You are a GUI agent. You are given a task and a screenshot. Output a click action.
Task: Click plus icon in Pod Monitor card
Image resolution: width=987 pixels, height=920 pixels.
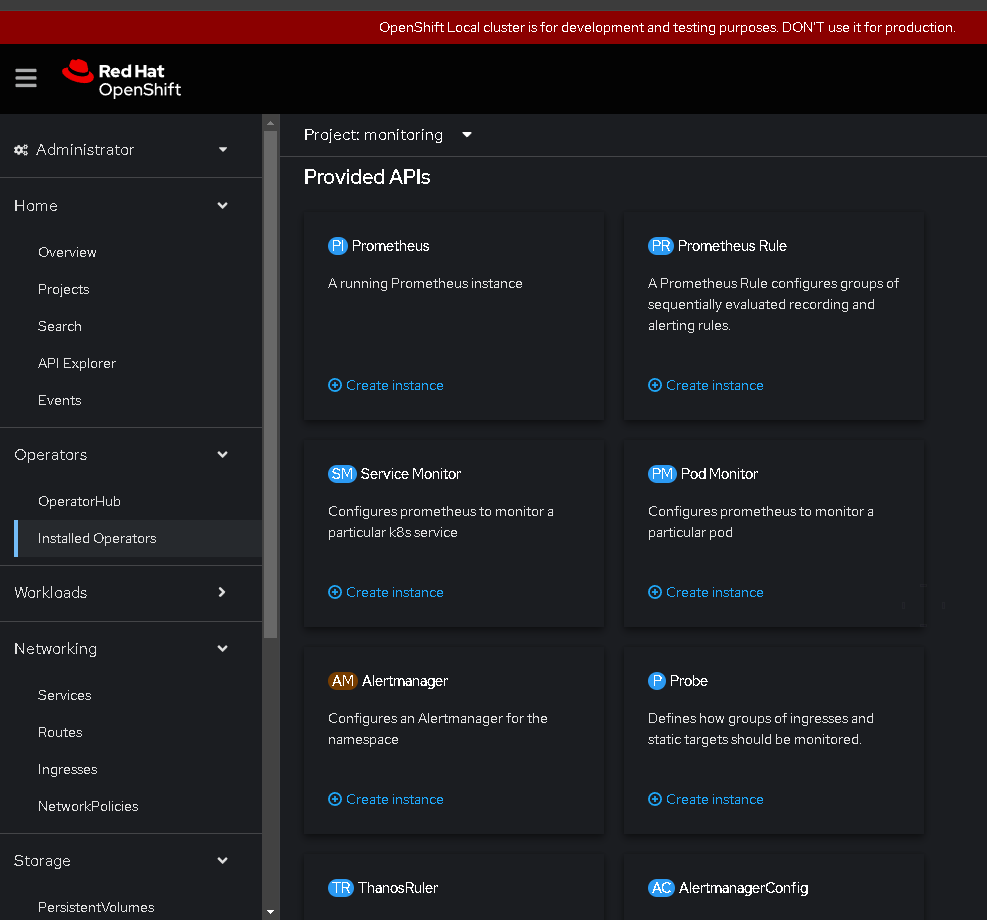(x=655, y=592)
